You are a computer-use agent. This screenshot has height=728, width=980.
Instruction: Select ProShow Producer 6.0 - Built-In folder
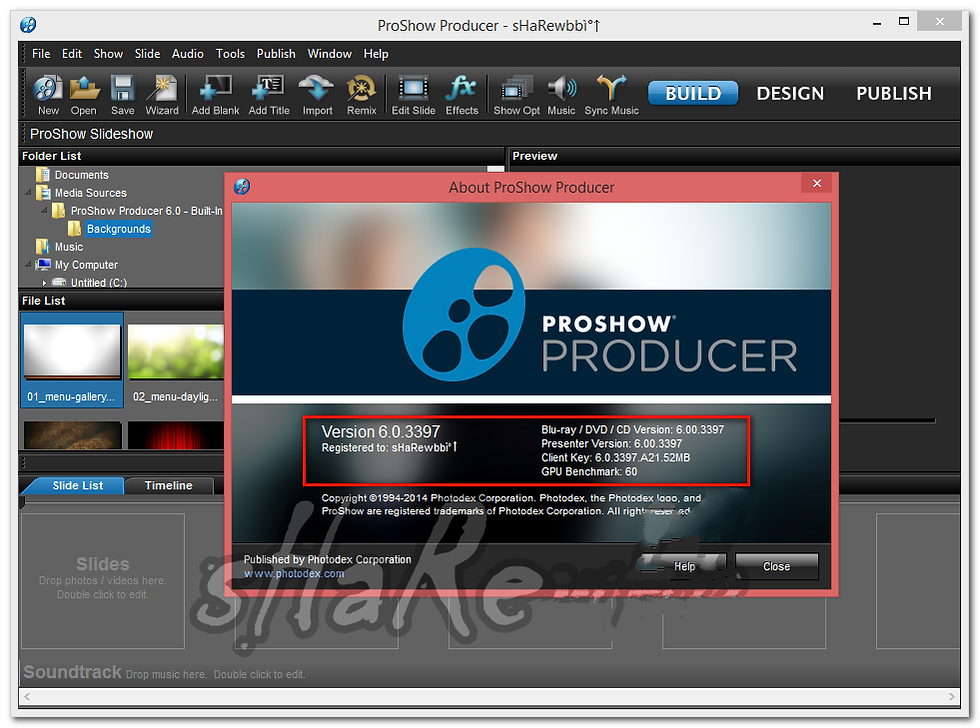point(146,211)
